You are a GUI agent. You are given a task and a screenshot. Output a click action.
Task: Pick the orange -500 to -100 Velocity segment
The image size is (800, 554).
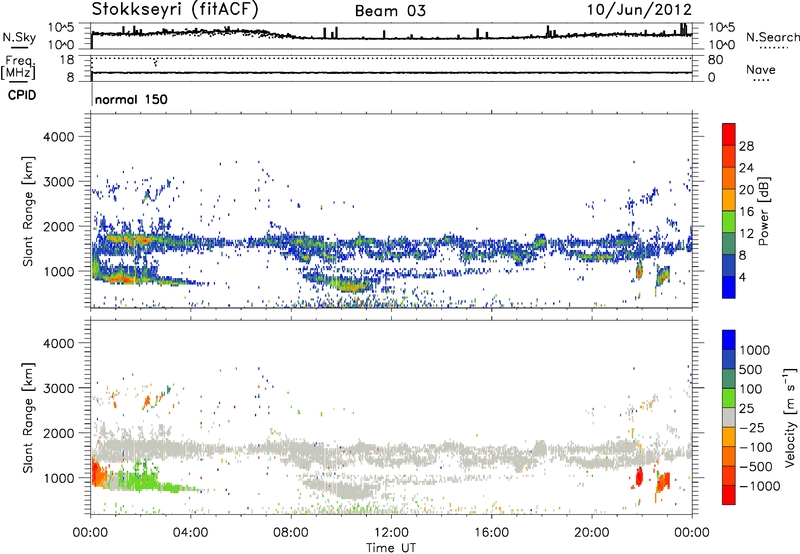coord(729,456)
